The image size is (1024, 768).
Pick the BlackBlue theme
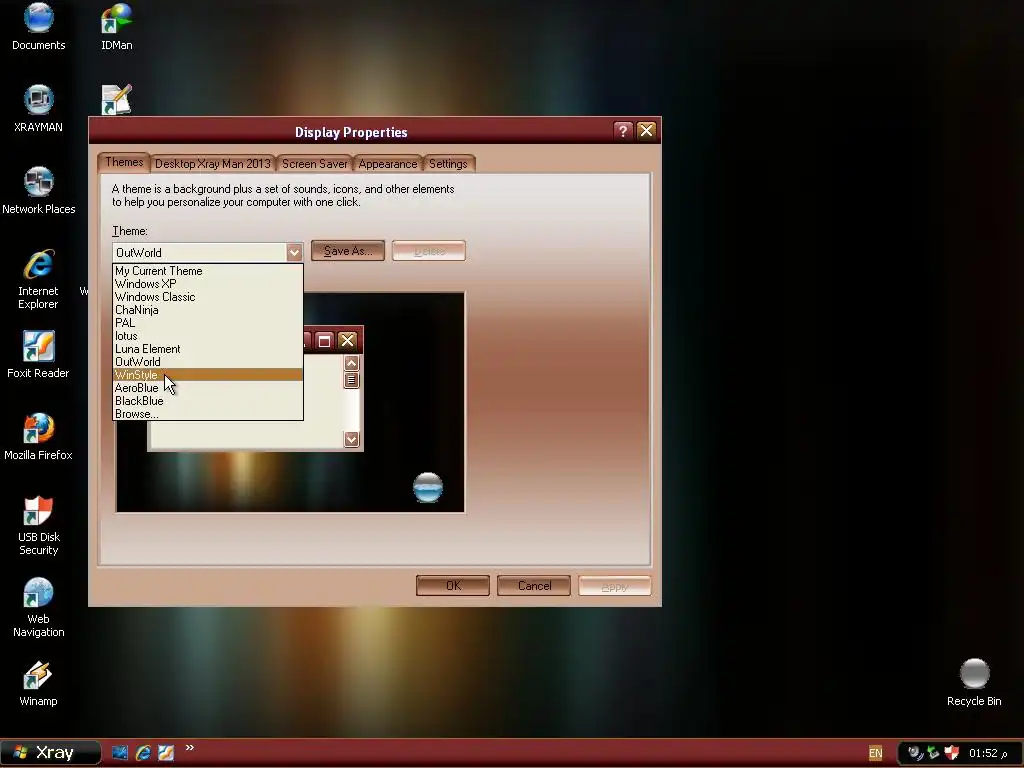point(208,401)
